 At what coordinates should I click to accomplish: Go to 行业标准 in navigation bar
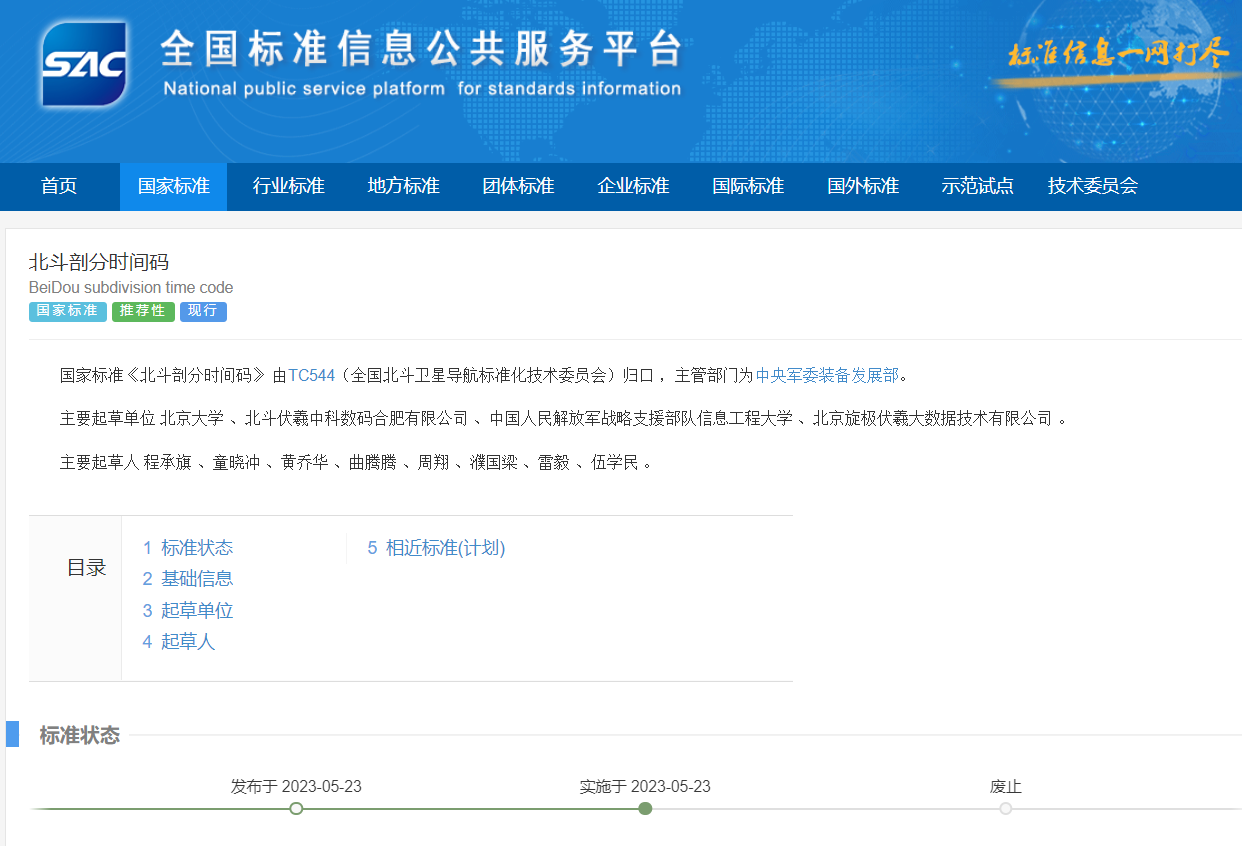tap(288, 186)
